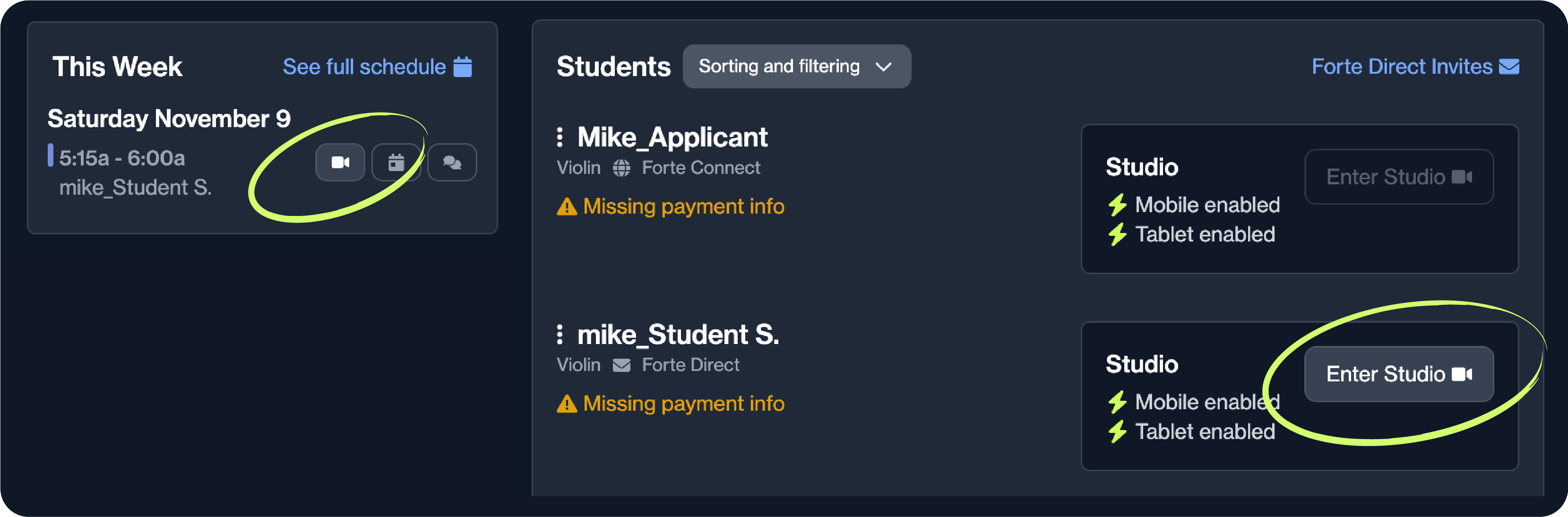Click Enter Studio for Mike_Applicant
Screen dimensions: 1568x517
click(x=1398, y=177)
